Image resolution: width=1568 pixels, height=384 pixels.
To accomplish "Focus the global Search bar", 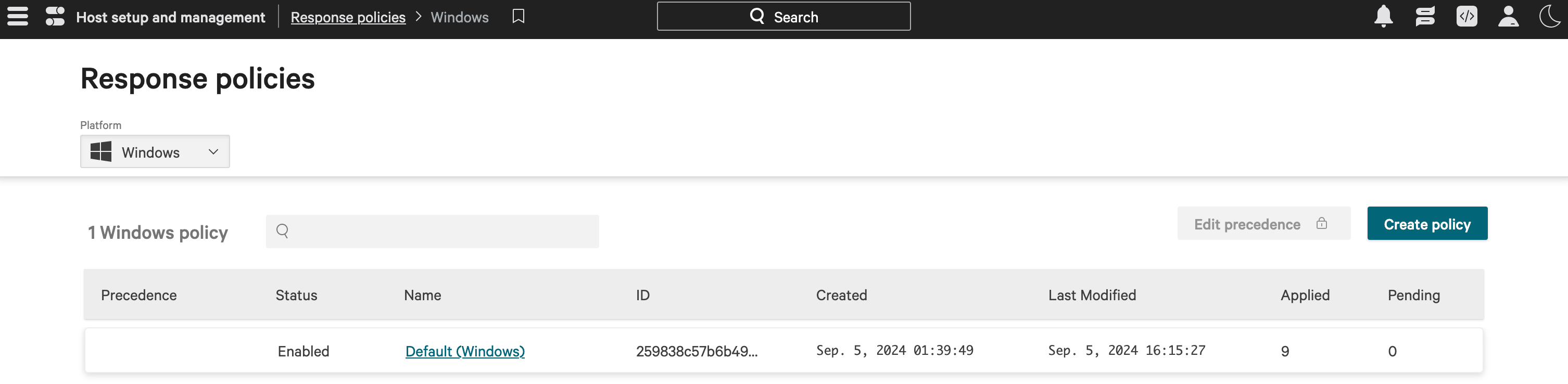I will 783,17.
